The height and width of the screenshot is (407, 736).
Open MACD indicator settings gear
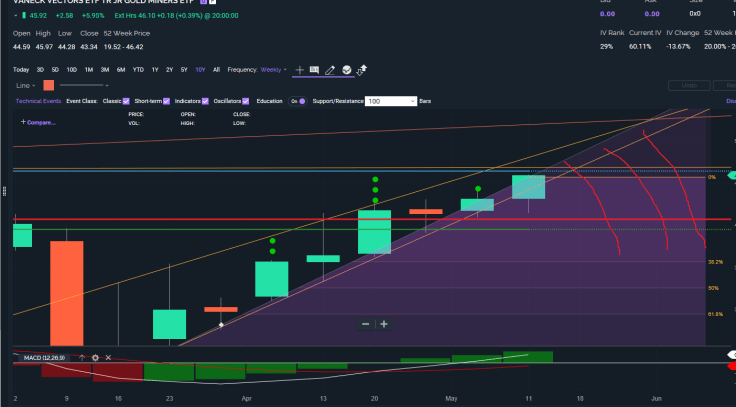[x=95, y=357]
